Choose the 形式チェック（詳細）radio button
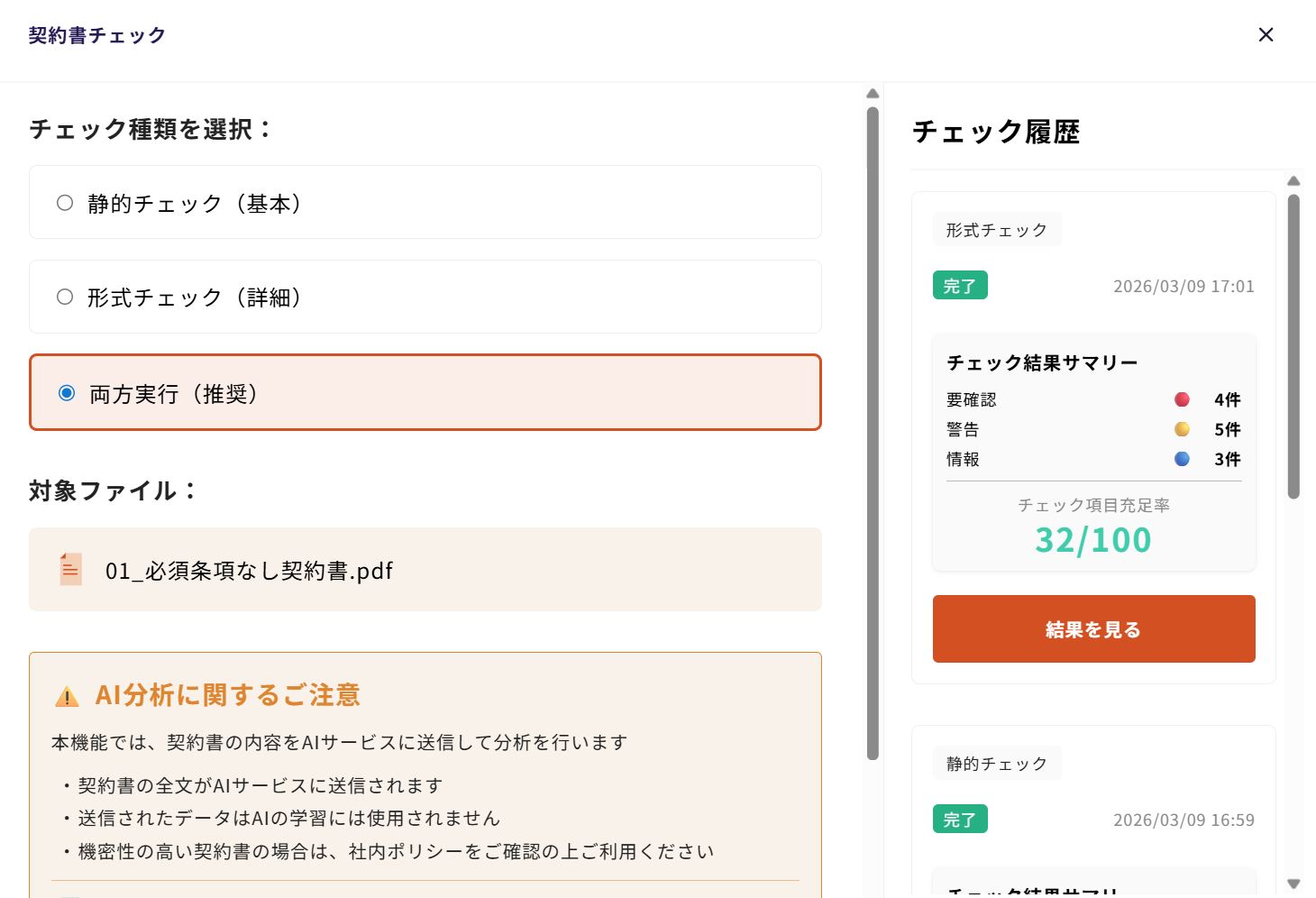The image size is (1316, 898). click(65, 297)
